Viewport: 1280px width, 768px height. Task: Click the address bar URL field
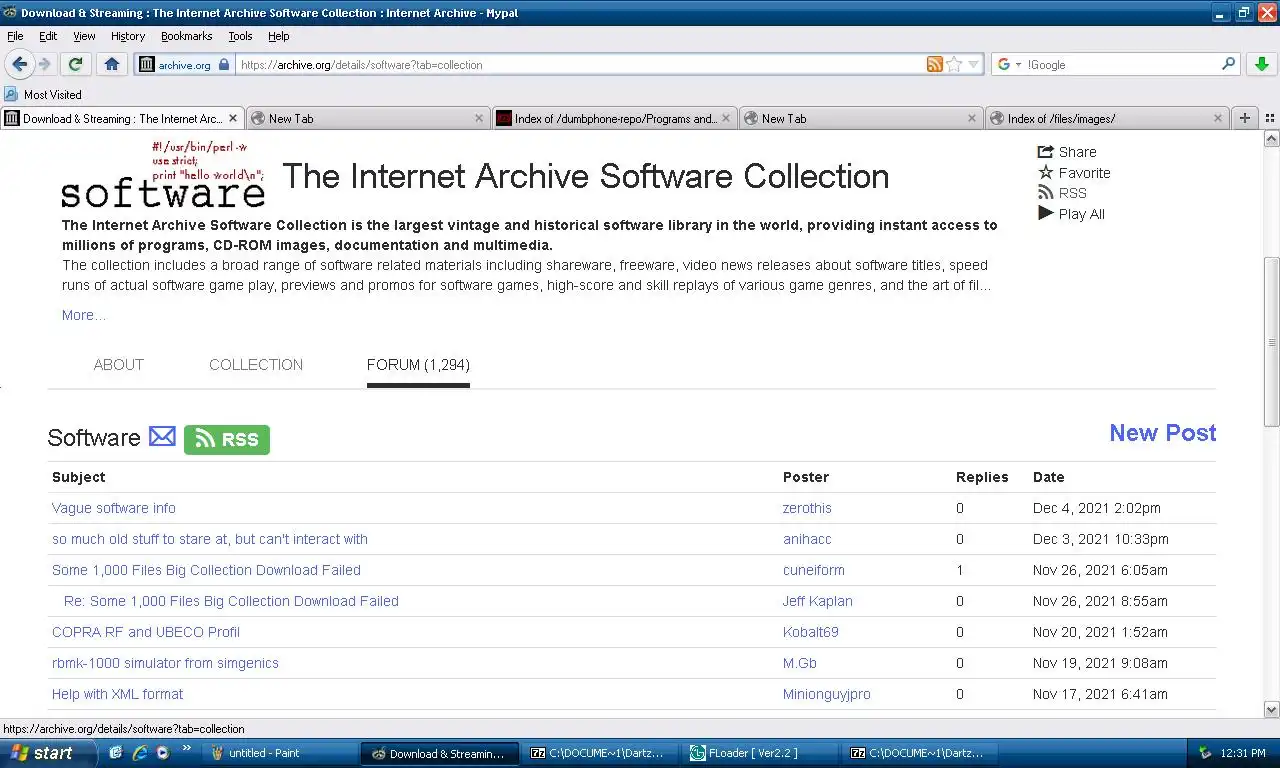[x=580, y=64]
